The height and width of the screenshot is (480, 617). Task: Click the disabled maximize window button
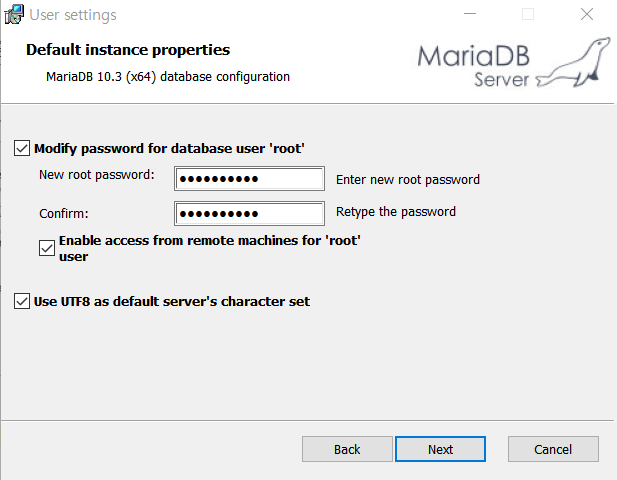point(528,14)
